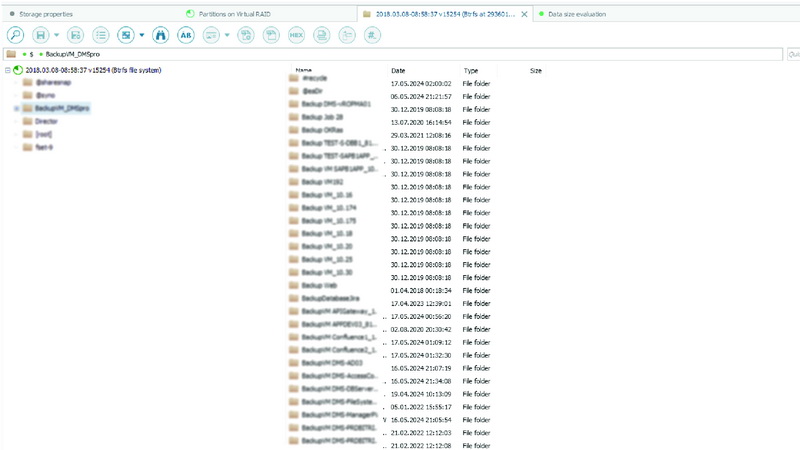The height and width of the screenshot is (450, 800).
Task: Click the HEX viewer icon
Action: click(296, 35)
